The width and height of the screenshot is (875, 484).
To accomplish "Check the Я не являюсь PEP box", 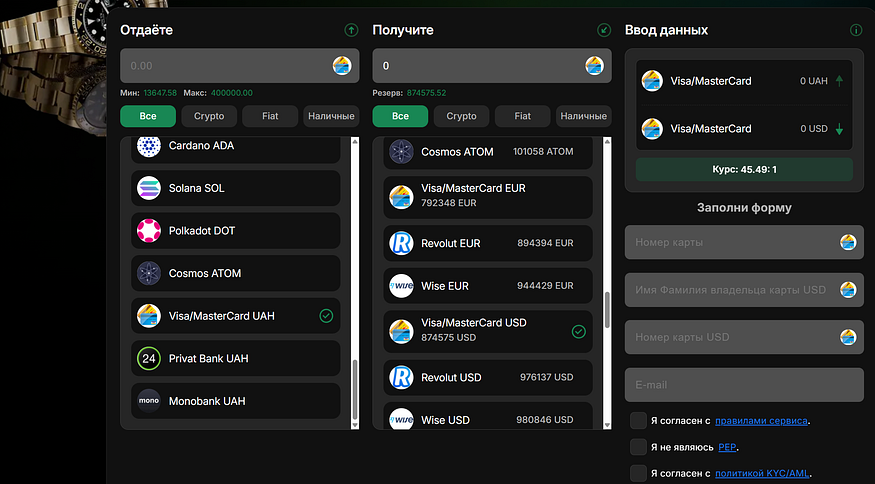I will coord(638,447).
